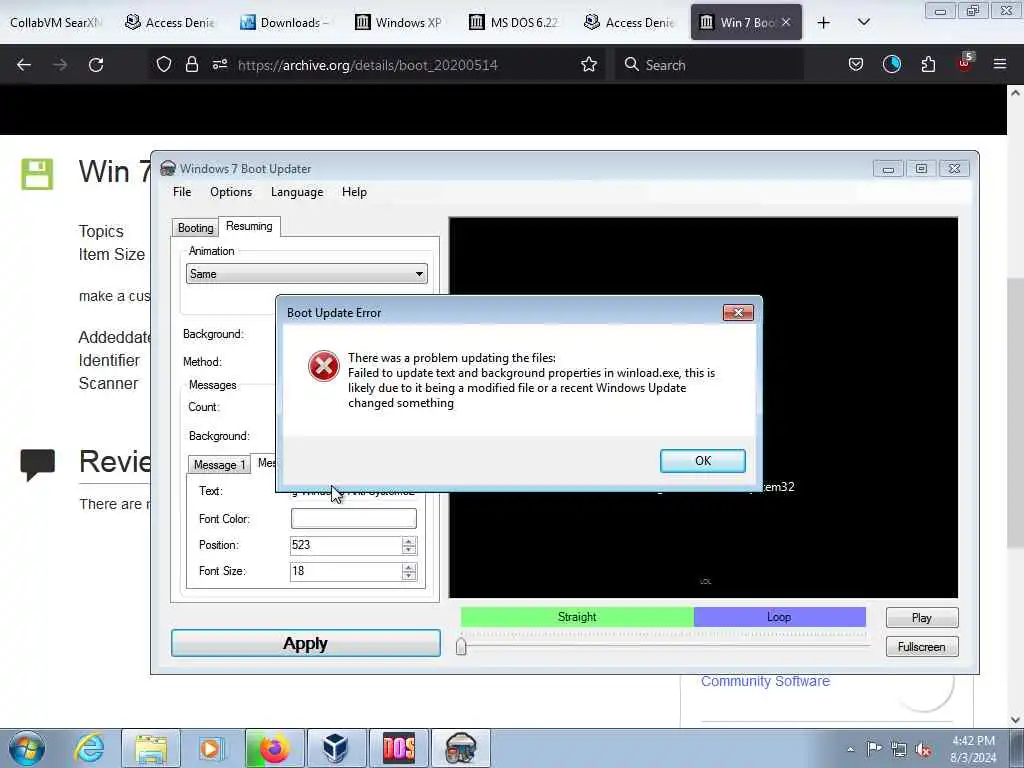Switch to the CollabVM SearXNG tab
Viewport: 1024px width, 768px height.
coord(56,22)
